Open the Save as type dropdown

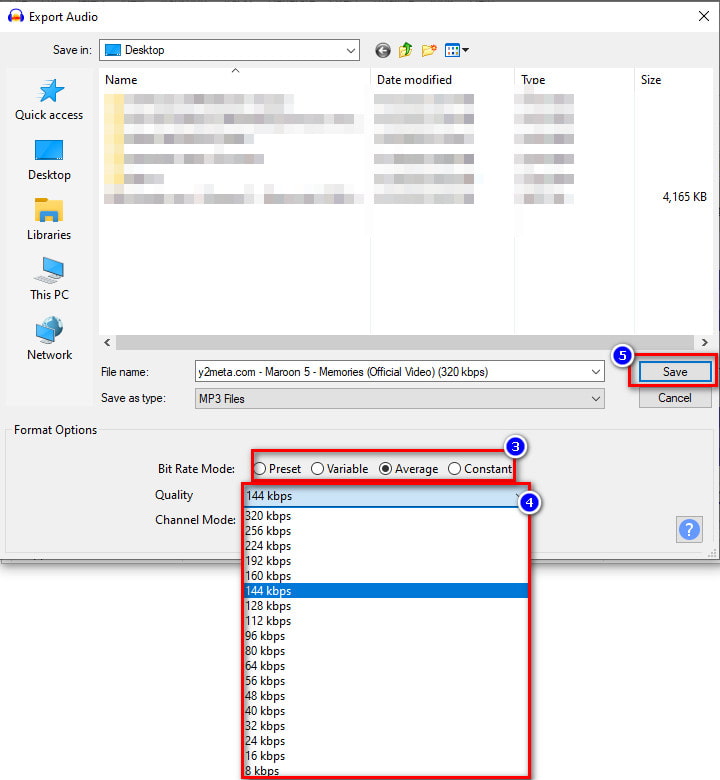(x=596, y=399)
